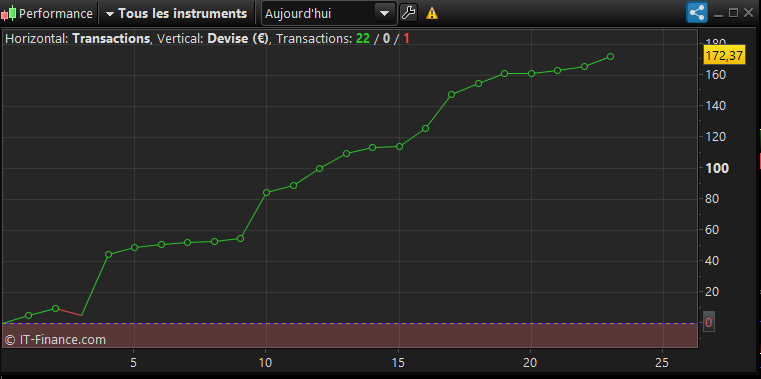Close the Performance window

pyautogui.click(x=748, y=14)
